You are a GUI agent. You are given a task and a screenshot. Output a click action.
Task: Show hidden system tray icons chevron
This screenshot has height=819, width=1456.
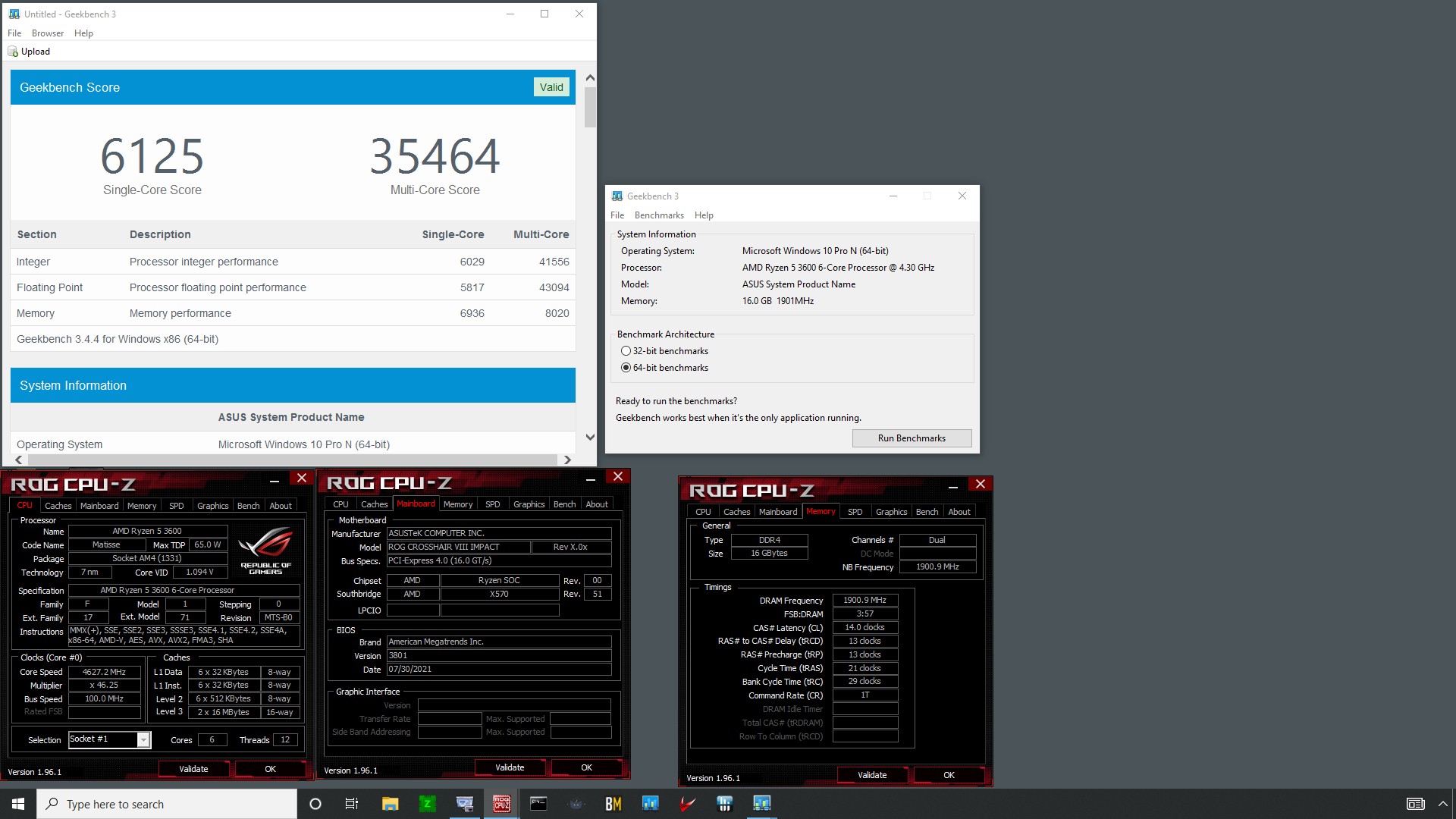[1443, 804]
